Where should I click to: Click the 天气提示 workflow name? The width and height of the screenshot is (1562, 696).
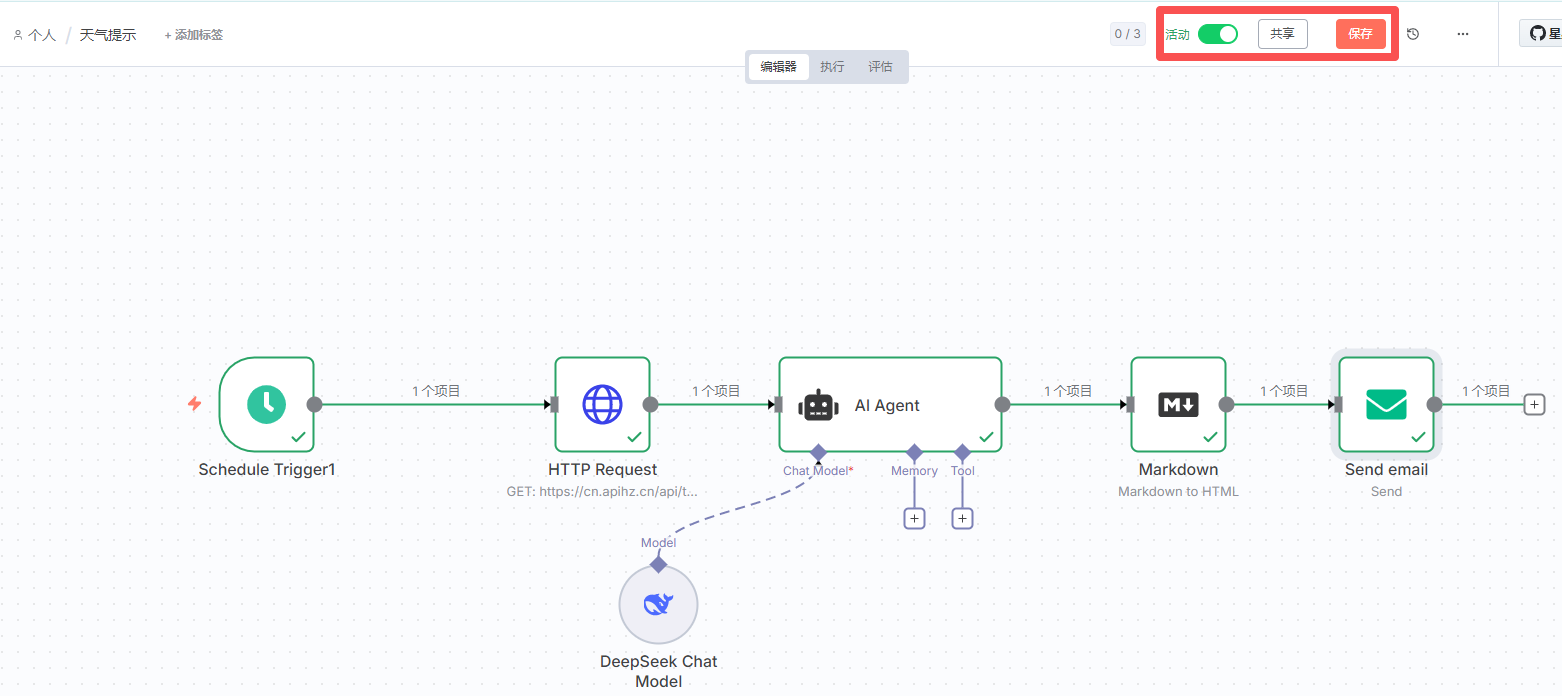coord(108,35)
